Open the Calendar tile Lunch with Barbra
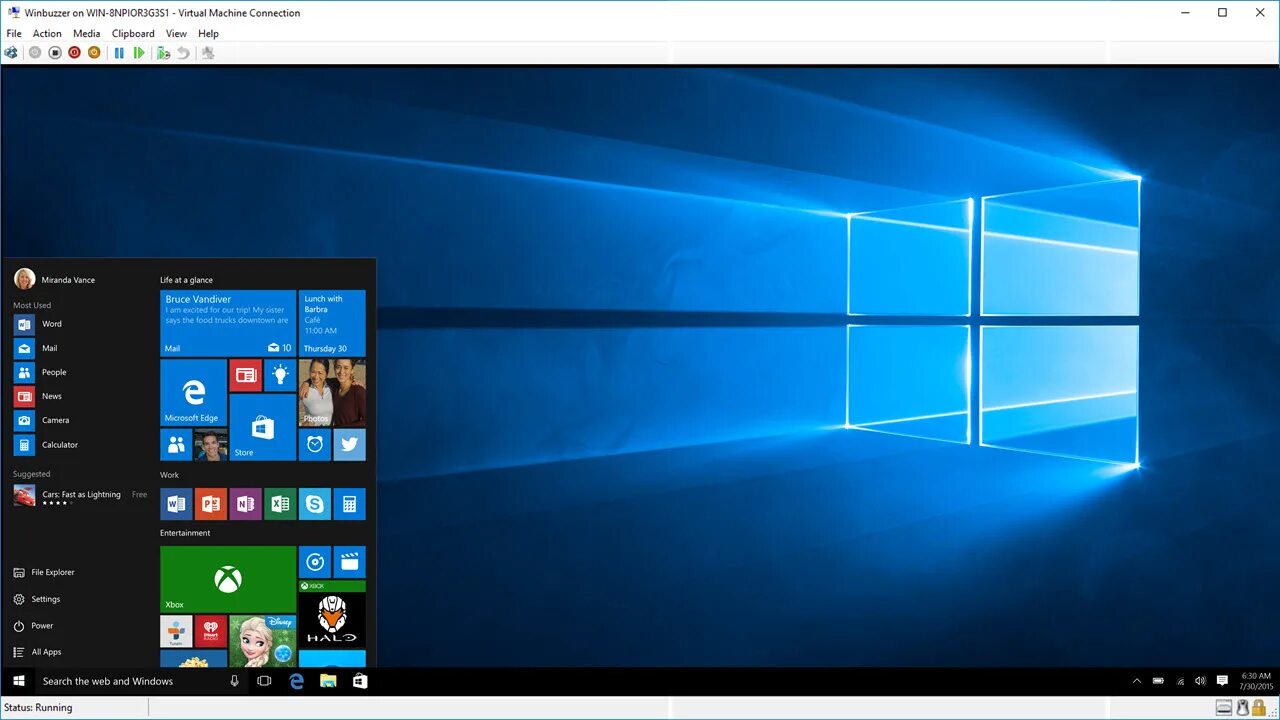Image resolution: width=1280 pixels, height=720 pixels. 332,323
